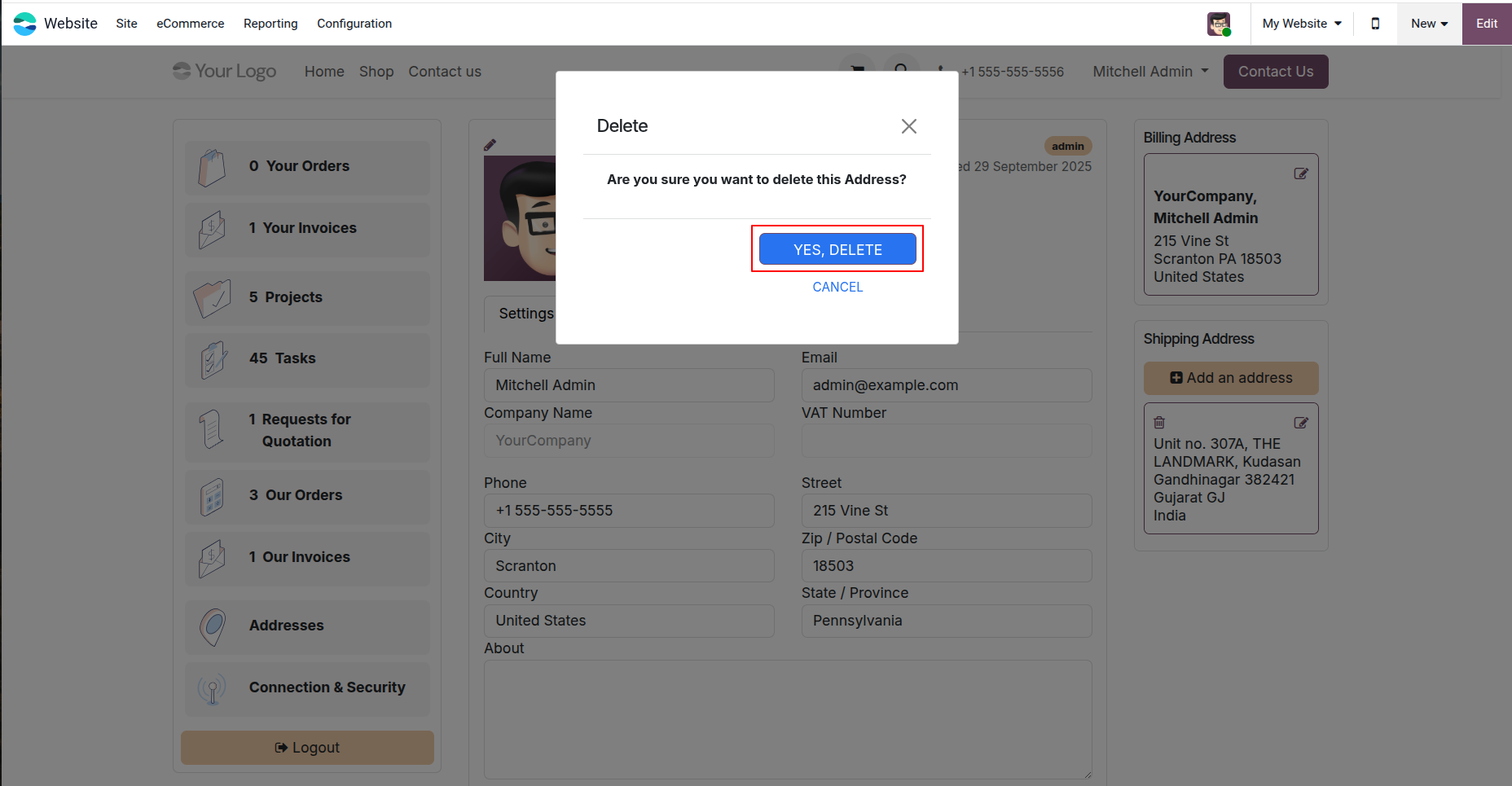Click the Email input field
This screenshot has height=786, width=1512.
(x=947, y=385)
